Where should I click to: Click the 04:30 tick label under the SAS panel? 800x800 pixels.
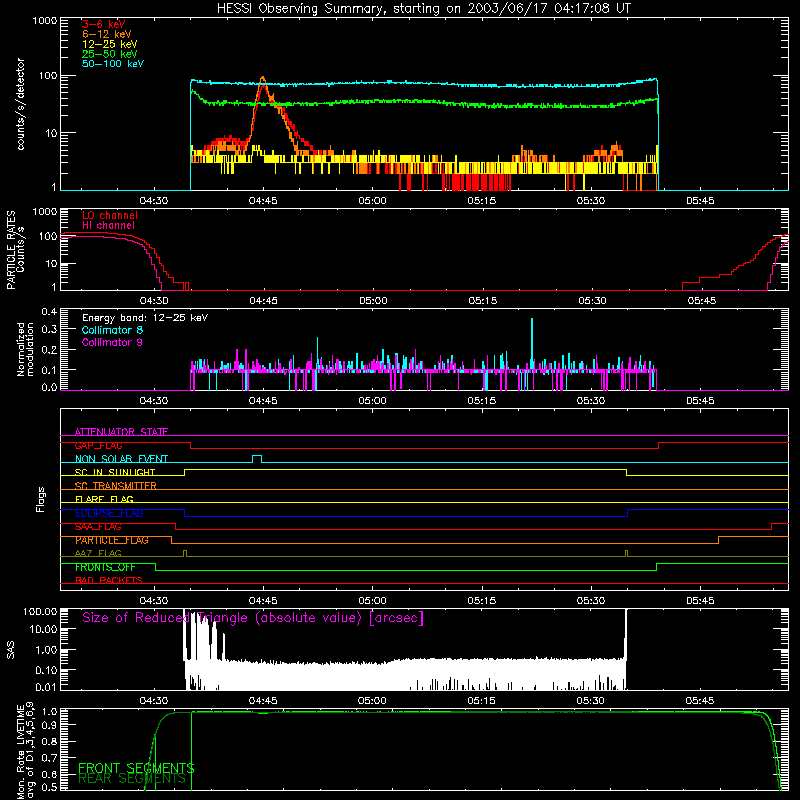154,701
